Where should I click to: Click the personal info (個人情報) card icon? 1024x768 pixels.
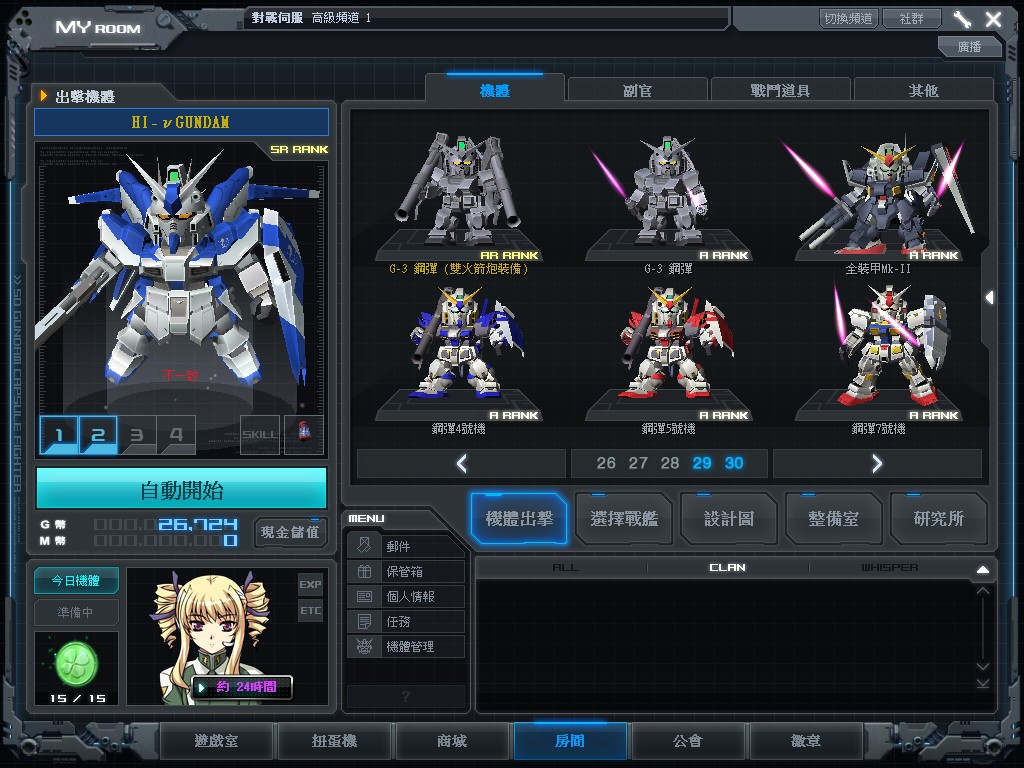pos(364,596)
